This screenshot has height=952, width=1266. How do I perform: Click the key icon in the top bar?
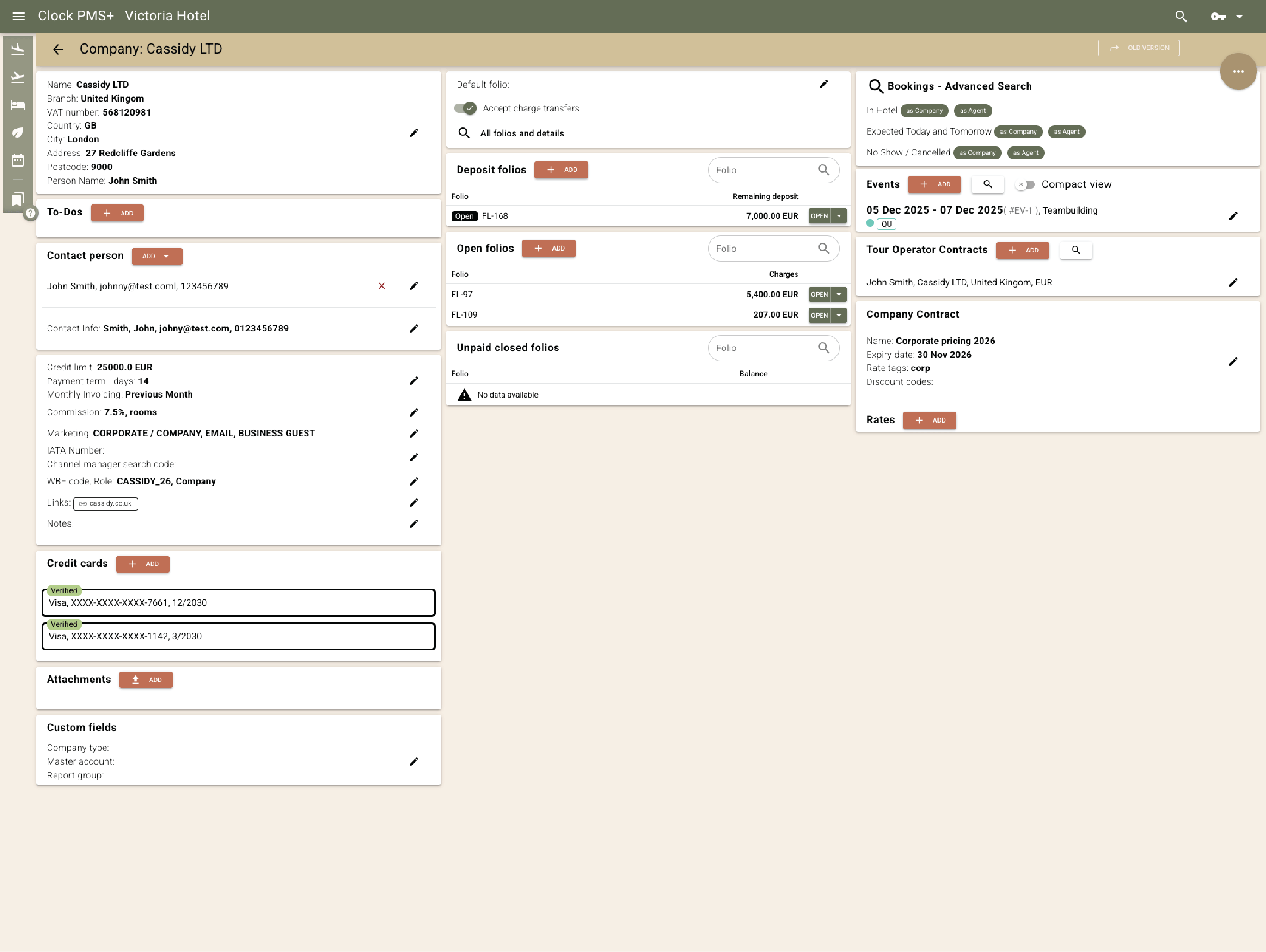click(x=1217, y=16)
